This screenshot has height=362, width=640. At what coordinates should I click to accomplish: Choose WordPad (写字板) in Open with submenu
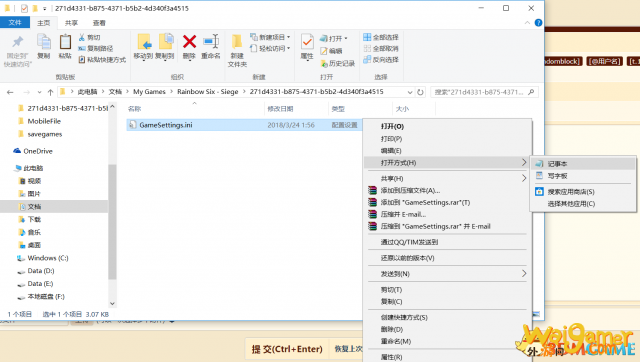[x=583, y=176]
